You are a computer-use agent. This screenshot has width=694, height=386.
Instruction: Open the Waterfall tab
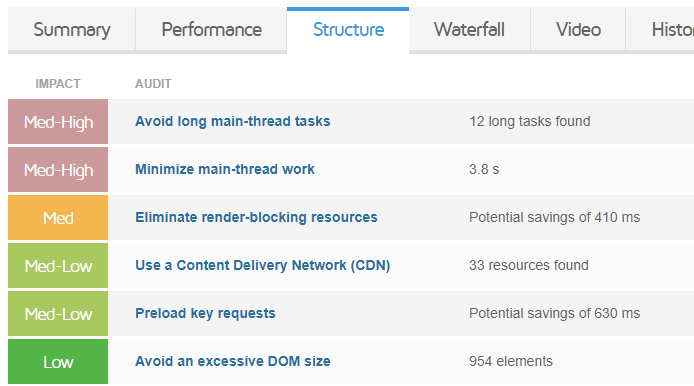tap(469, 30)
